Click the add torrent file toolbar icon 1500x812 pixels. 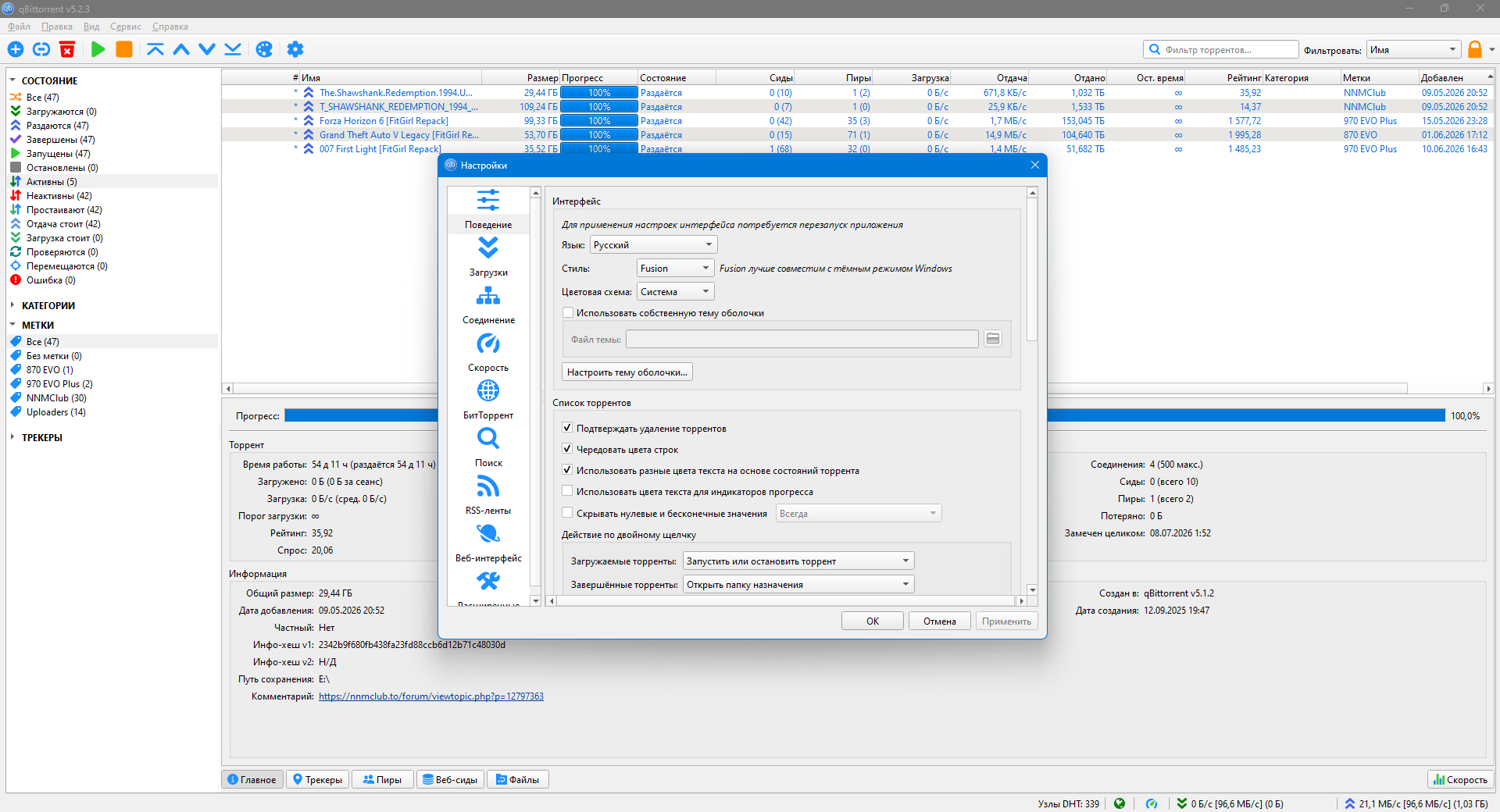(16, 49)
